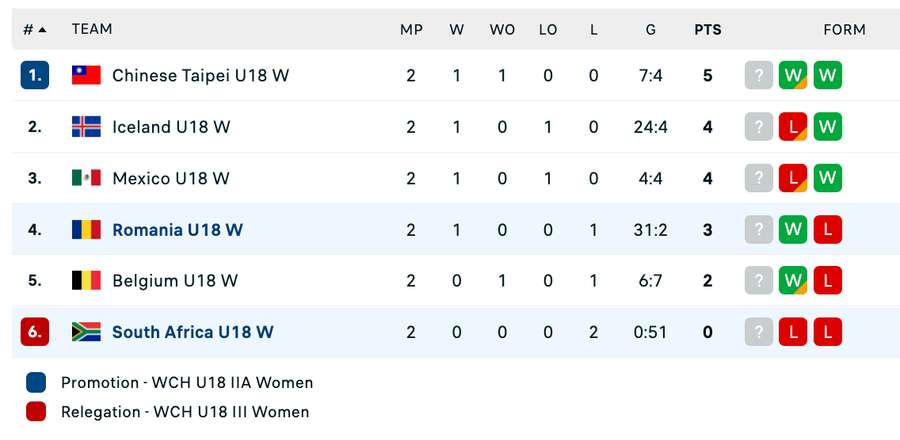Click South Africa's last red L form badge

(827, 332)
